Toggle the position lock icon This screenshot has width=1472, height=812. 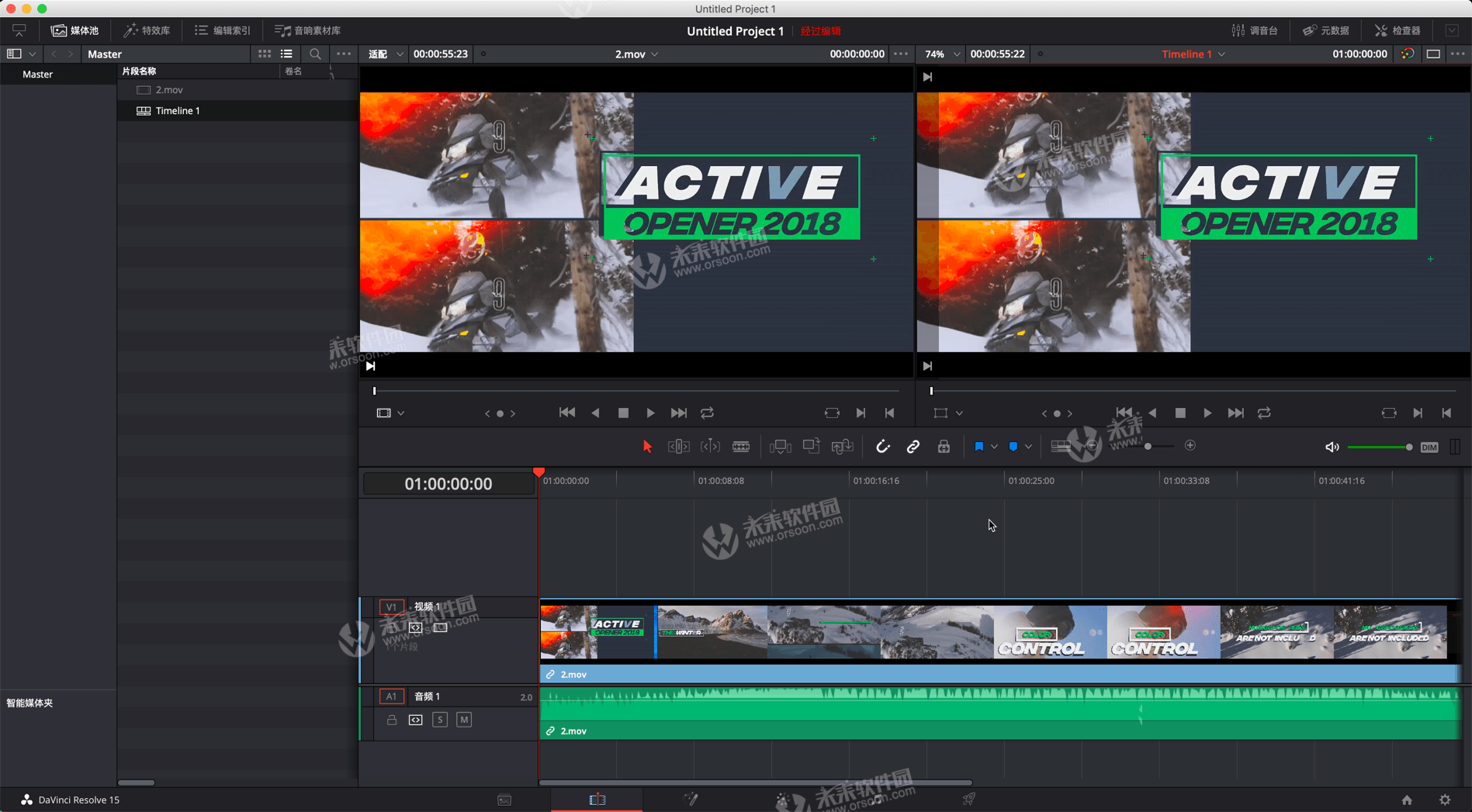pos(944,447)
